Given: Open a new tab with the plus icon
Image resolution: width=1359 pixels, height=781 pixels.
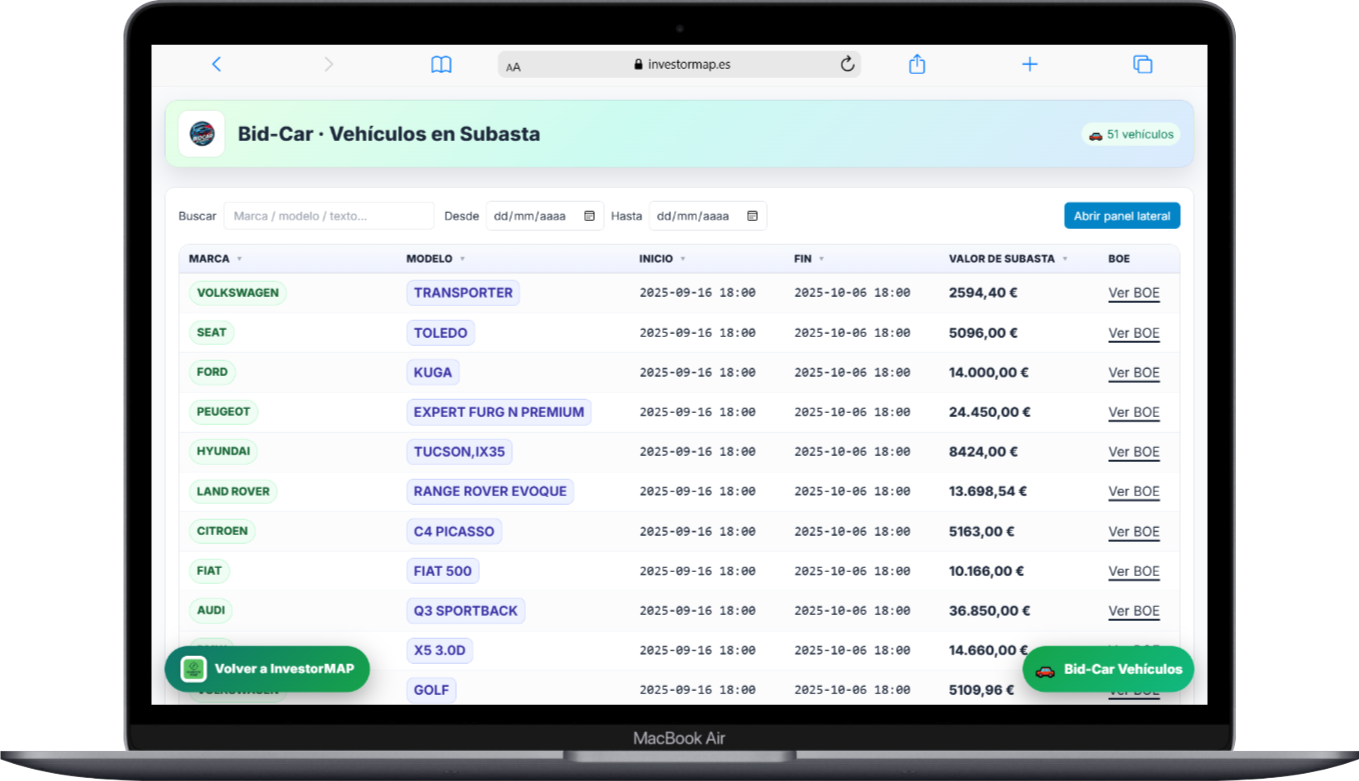Looking at the screenshot, I should click(1029, 64).
